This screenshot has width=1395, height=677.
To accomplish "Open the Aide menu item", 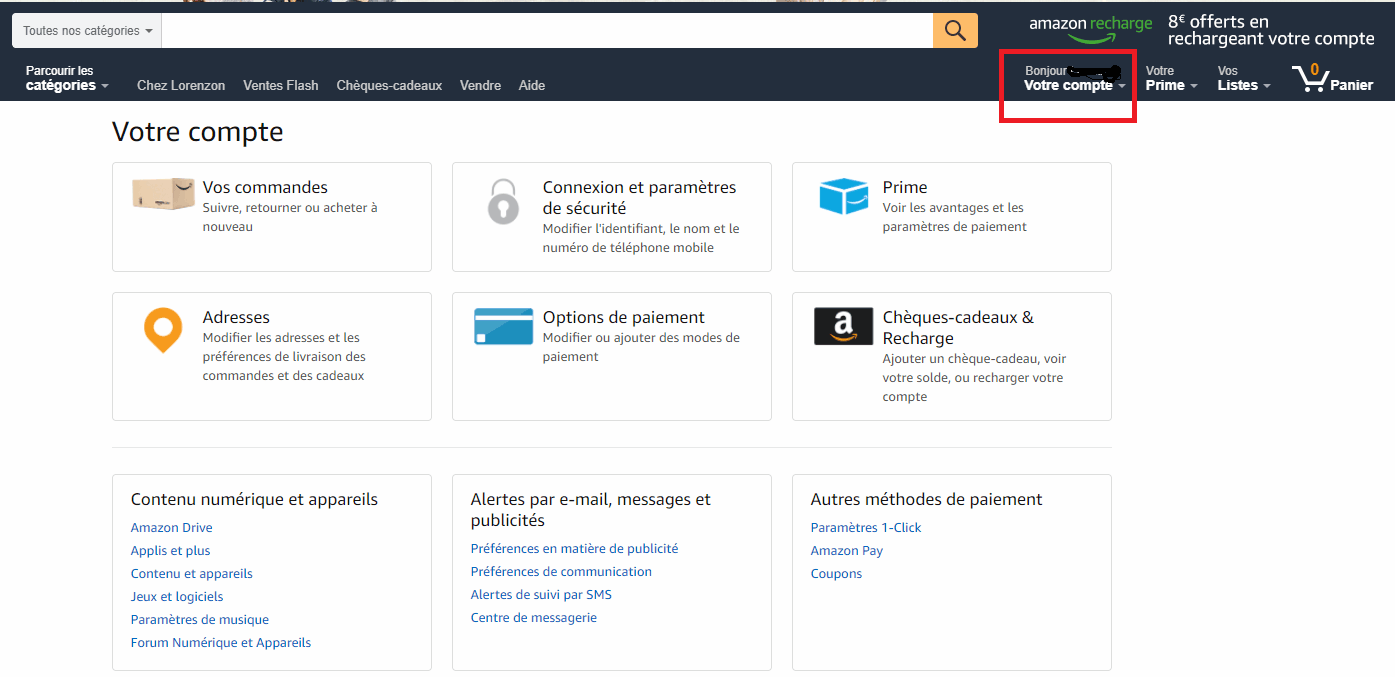I will (532, 86).
